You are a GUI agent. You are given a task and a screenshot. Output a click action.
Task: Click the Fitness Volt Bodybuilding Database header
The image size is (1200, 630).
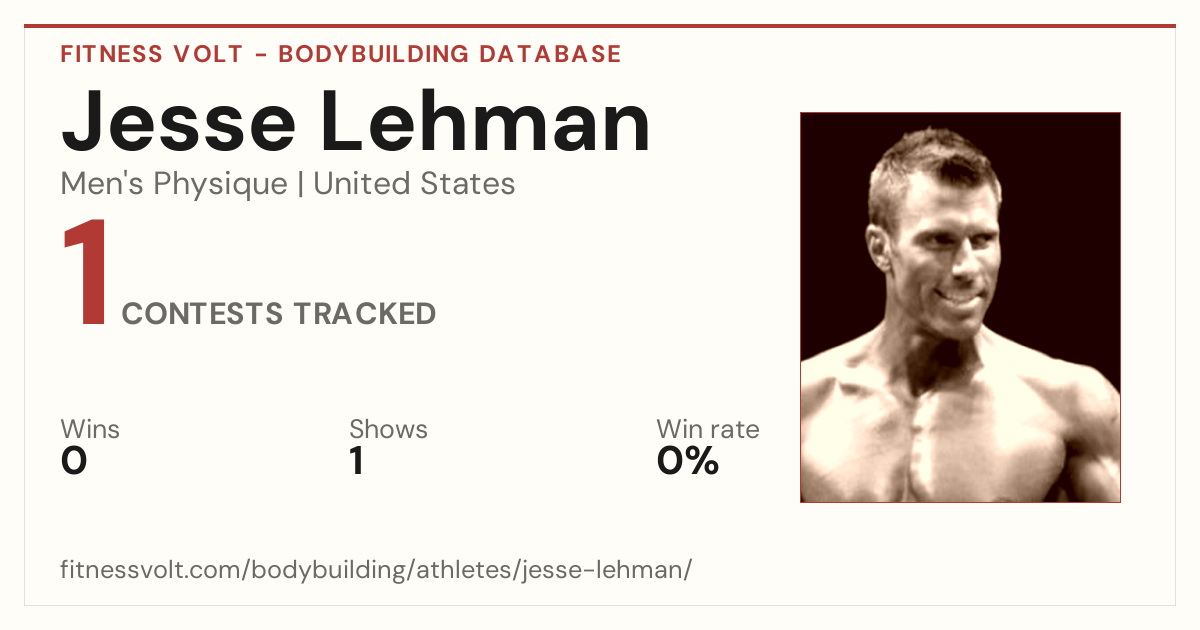click(341, 54)
